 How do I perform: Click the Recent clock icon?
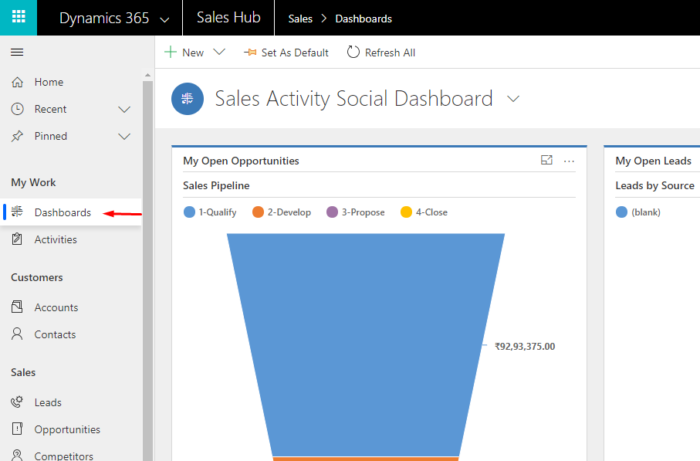click(17, 109)
